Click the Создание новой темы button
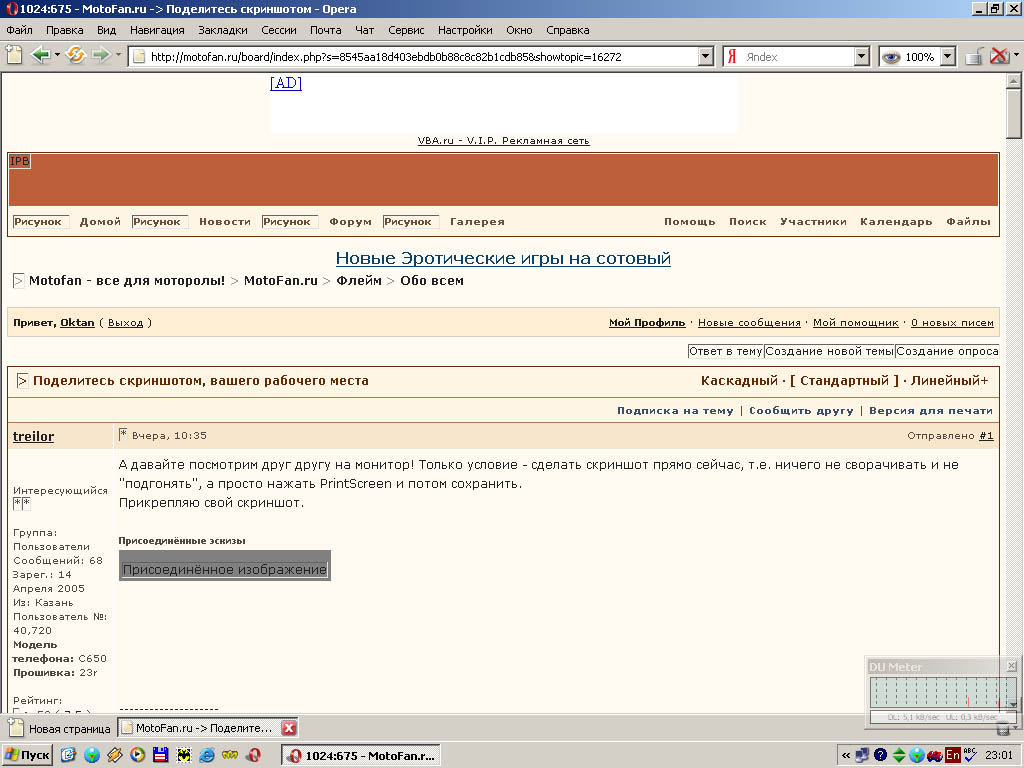This screenshot has width=1024, height=768. 829,351
